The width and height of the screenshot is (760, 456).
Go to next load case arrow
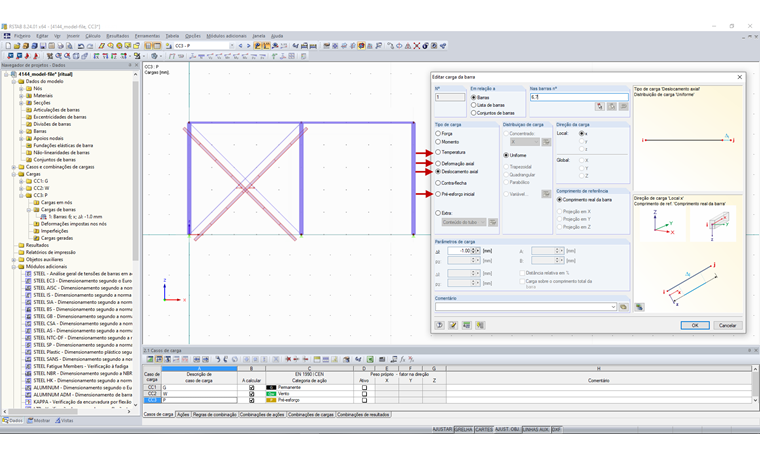(x=249, y=46)
